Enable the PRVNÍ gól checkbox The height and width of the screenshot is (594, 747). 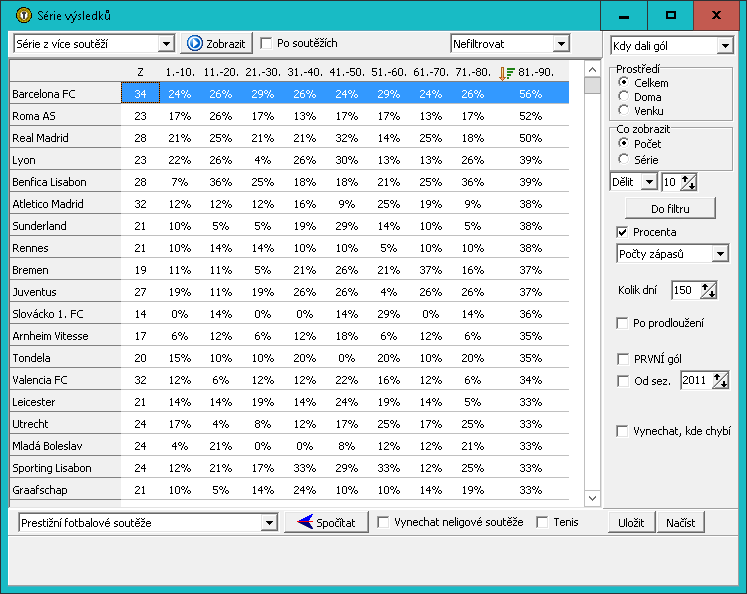pos(623,359)
